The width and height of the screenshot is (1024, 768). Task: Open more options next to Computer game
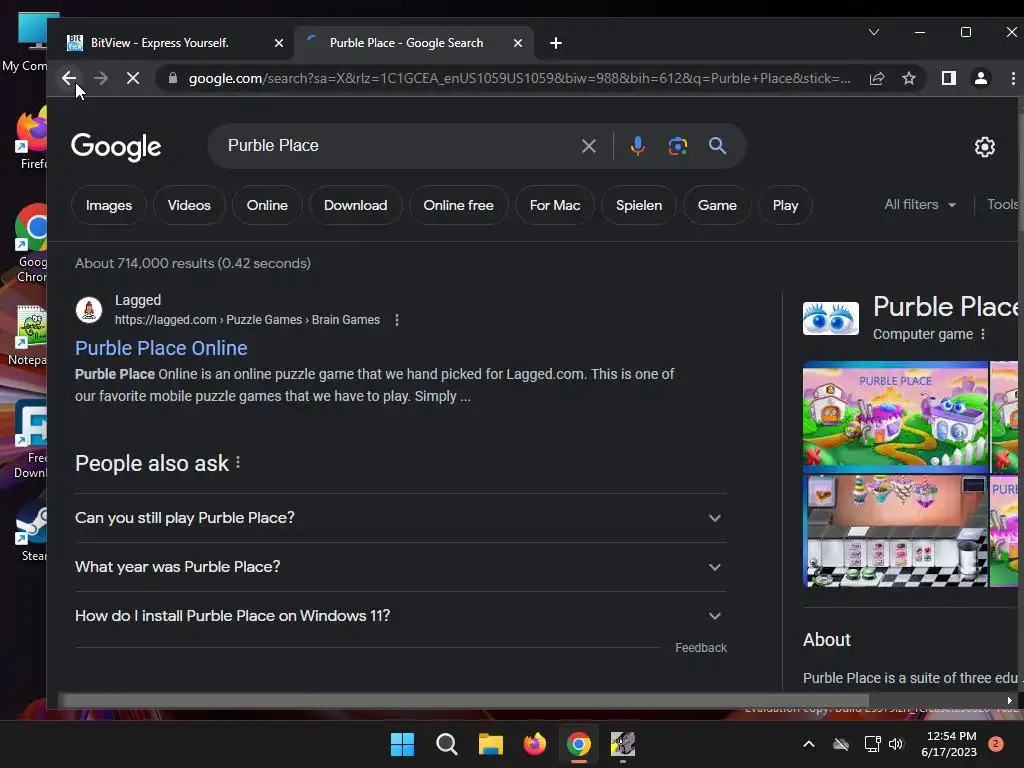tap(983, 334)
